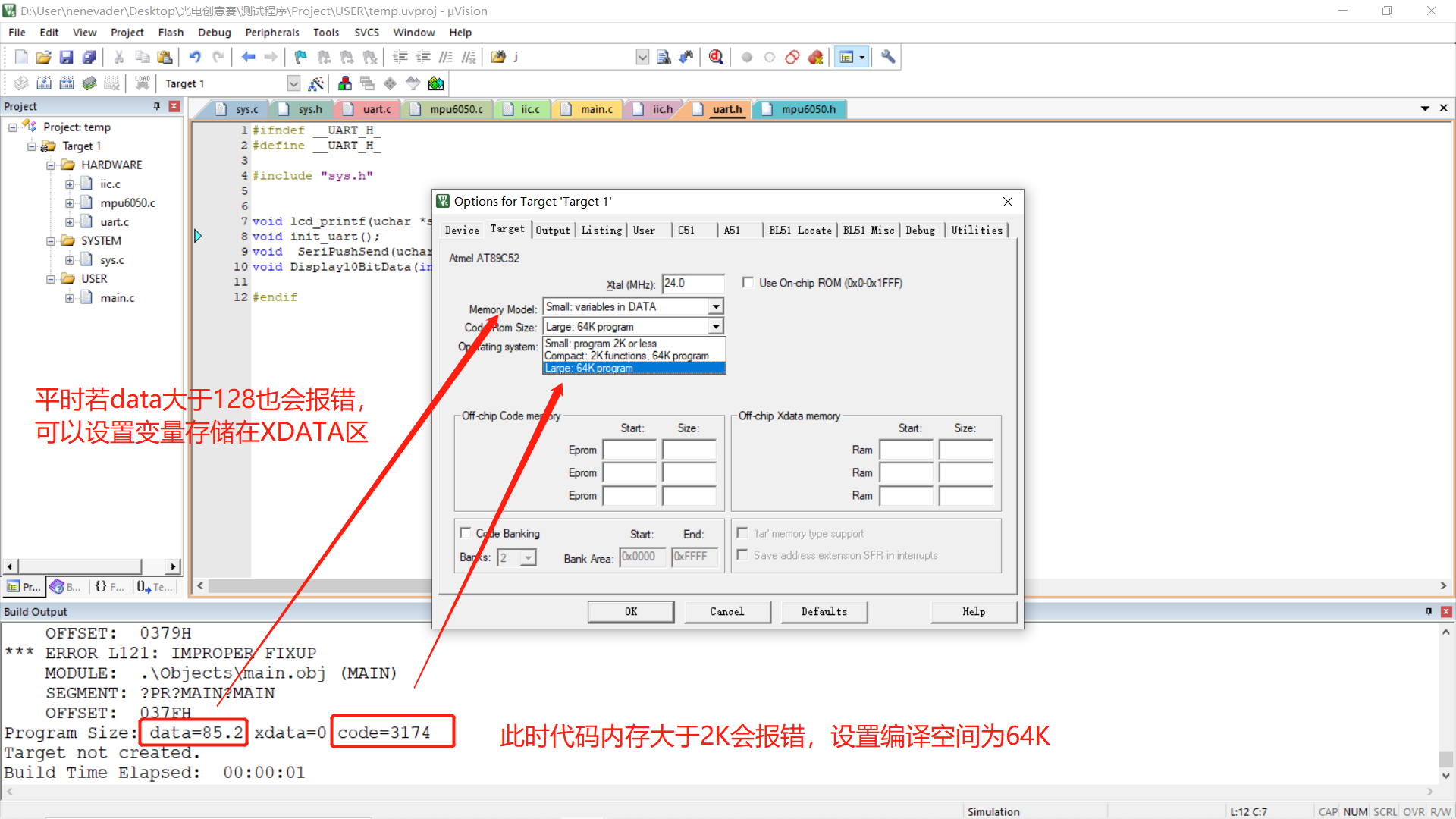Switch to the BL51 Locate tab

point(800,230)
